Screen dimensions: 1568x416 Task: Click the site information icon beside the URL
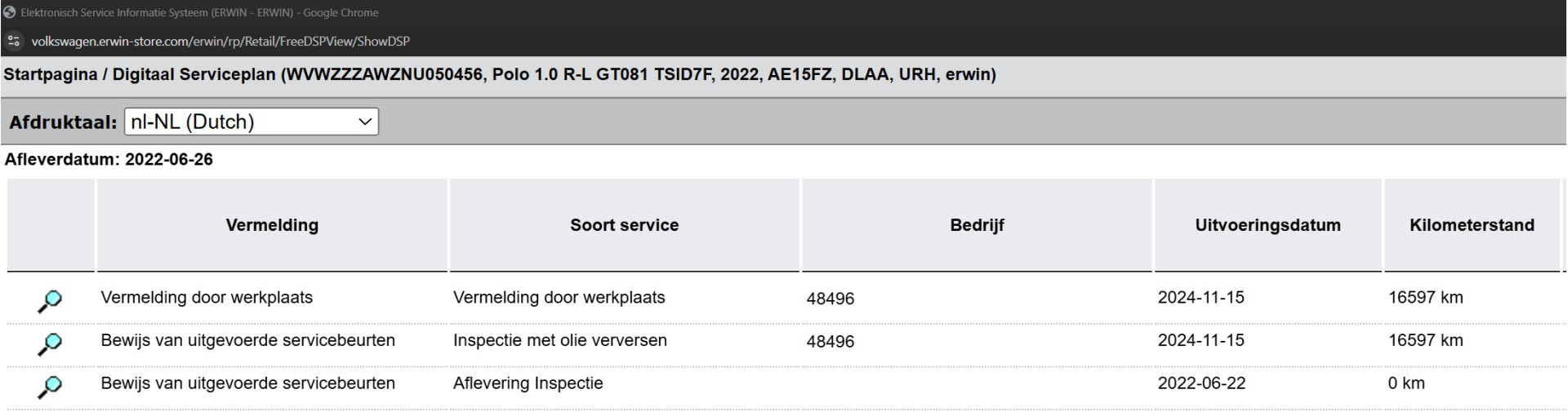pyautogui.click(x=13, y=41)
